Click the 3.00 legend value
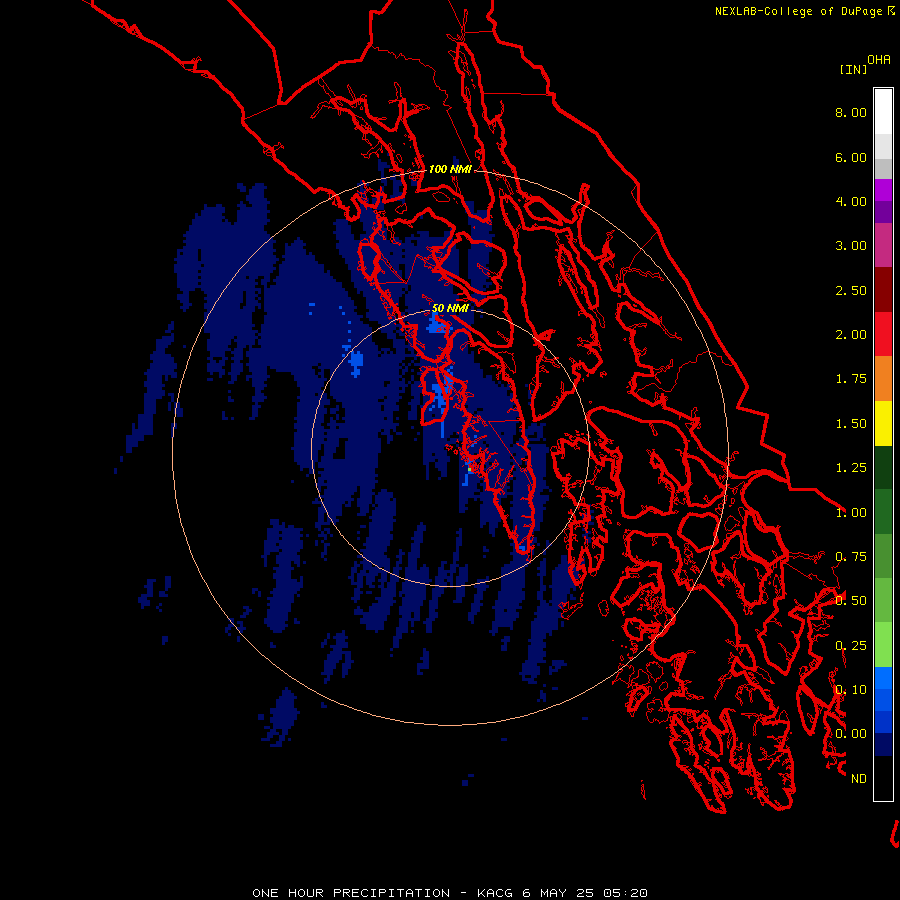This screenshot has width=900, height=900. point(851,246)
